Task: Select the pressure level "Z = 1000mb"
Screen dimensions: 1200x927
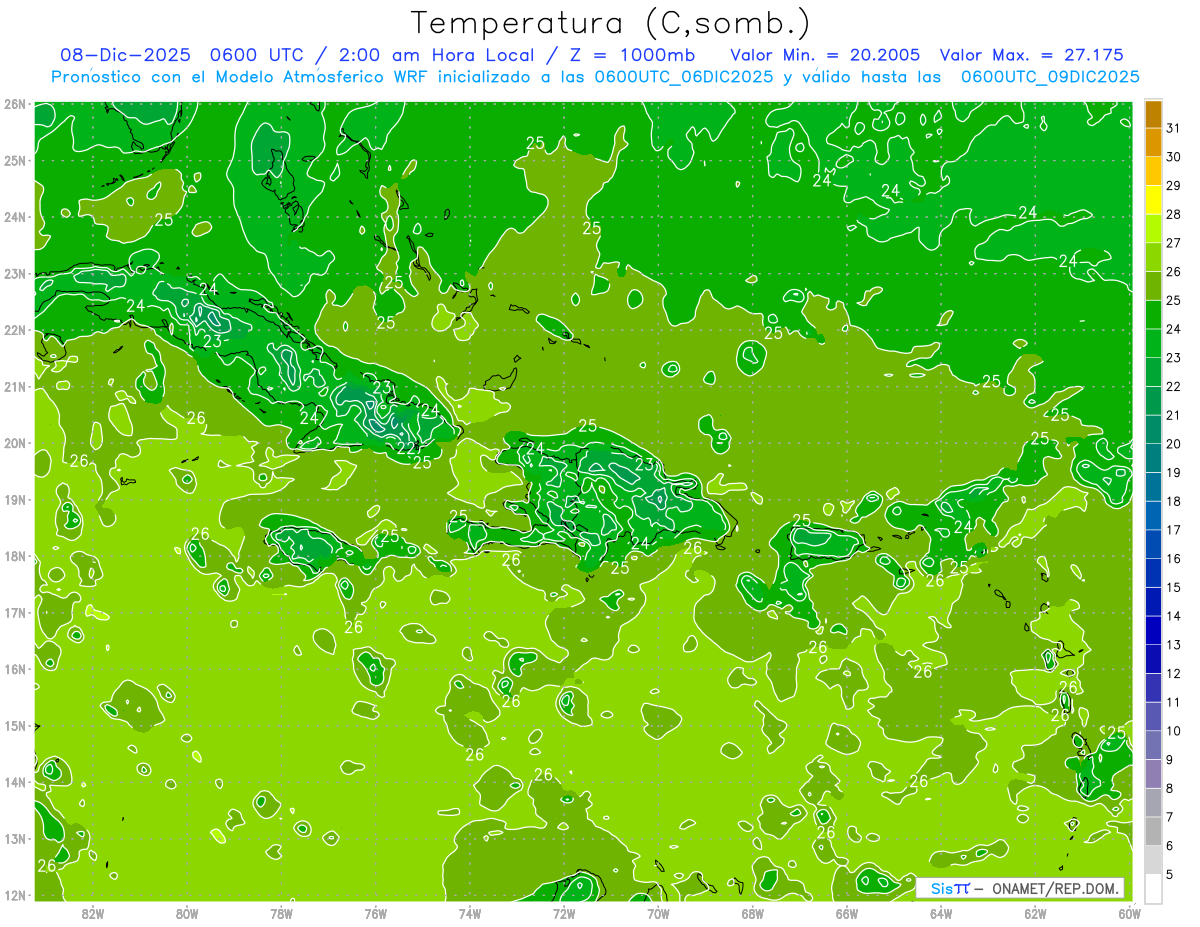Action: pos(634,55)
